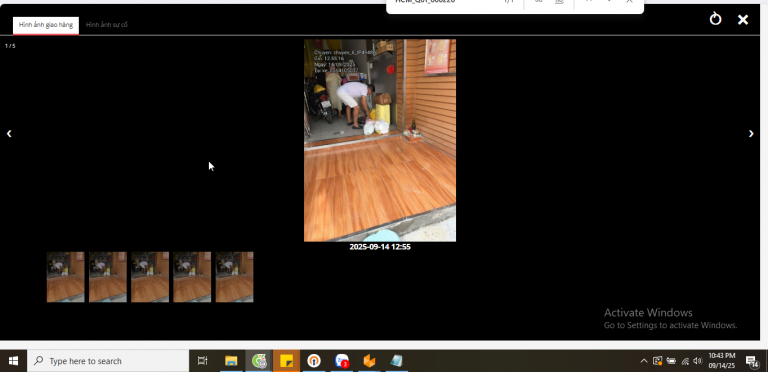Open the orange circular app on taskbar
Image resolution: width=768 pixels, height=372 pixels.
[x=314, y=361]
